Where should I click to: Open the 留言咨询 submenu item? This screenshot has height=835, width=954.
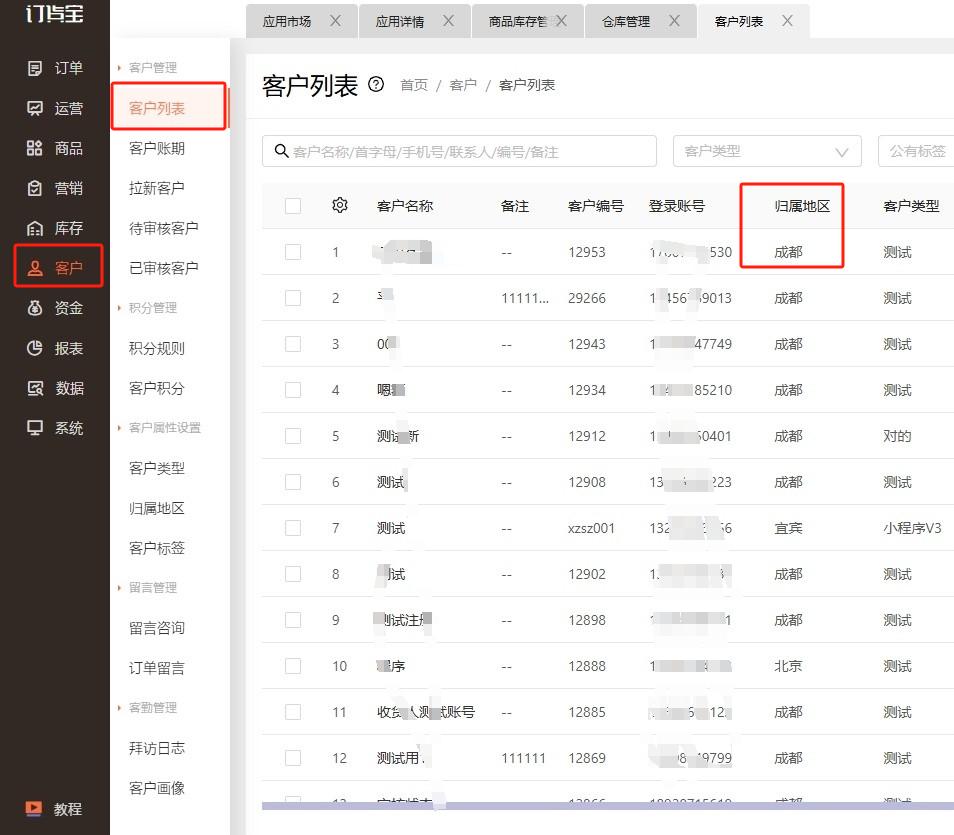[157, 628]
